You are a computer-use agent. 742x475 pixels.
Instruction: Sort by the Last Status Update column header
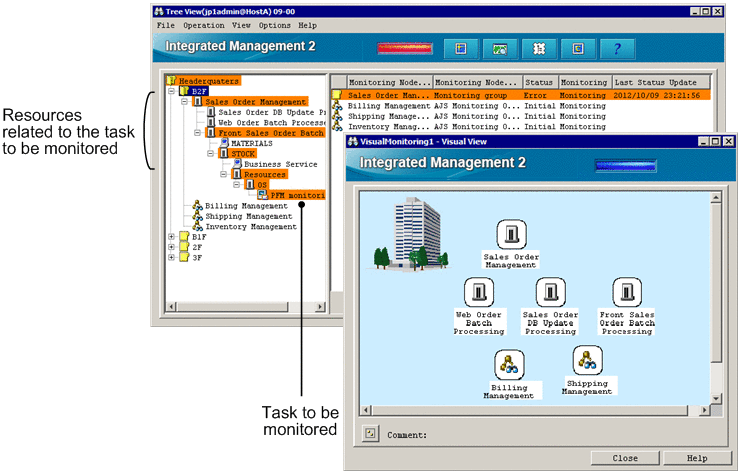coord(660,83)
